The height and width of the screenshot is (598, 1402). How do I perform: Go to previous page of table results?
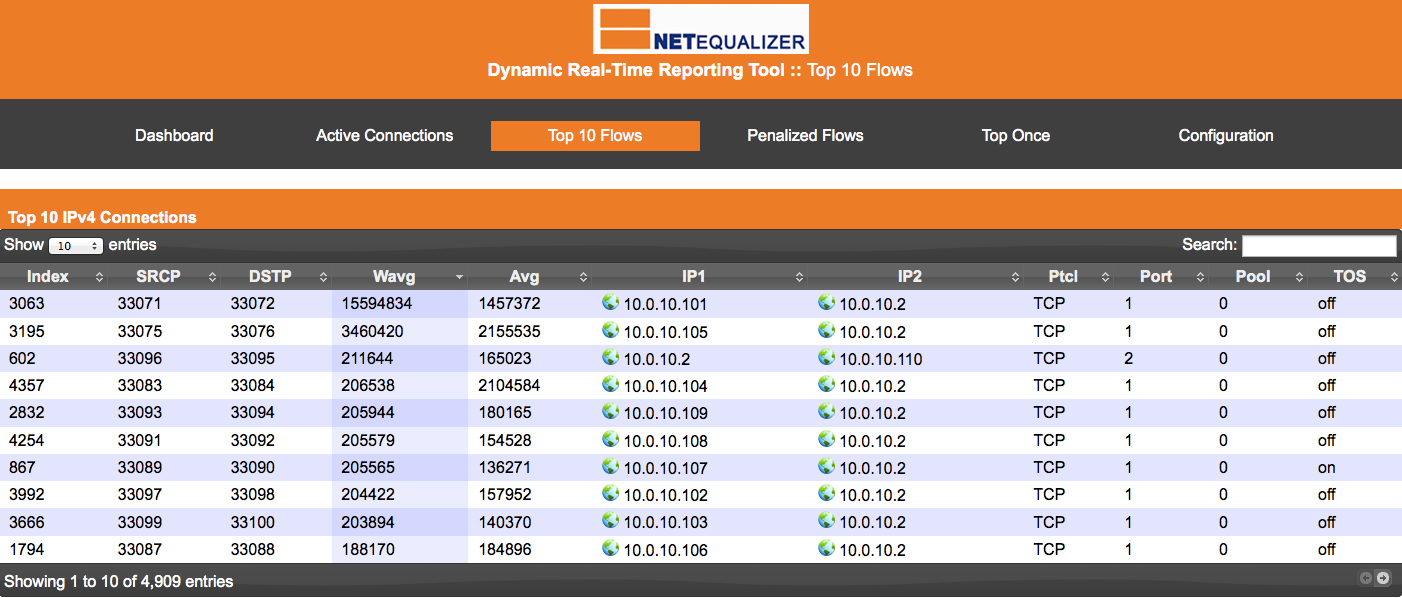point(1365,578)
